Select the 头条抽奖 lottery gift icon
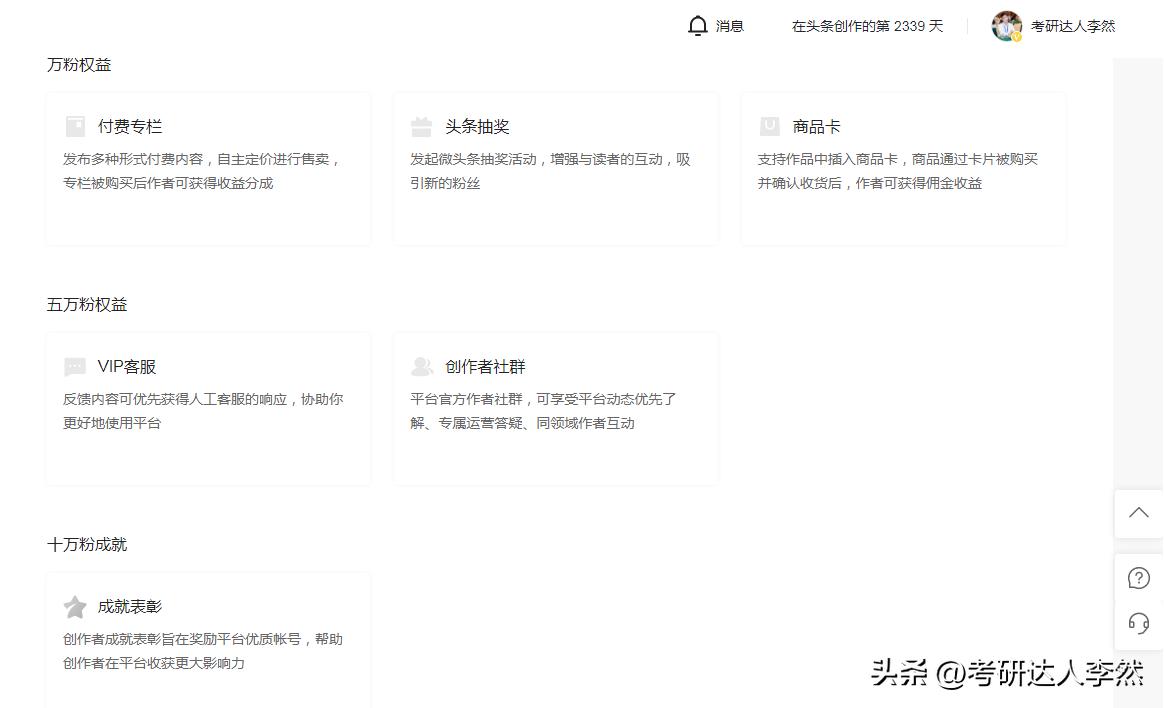 [421, 126]
